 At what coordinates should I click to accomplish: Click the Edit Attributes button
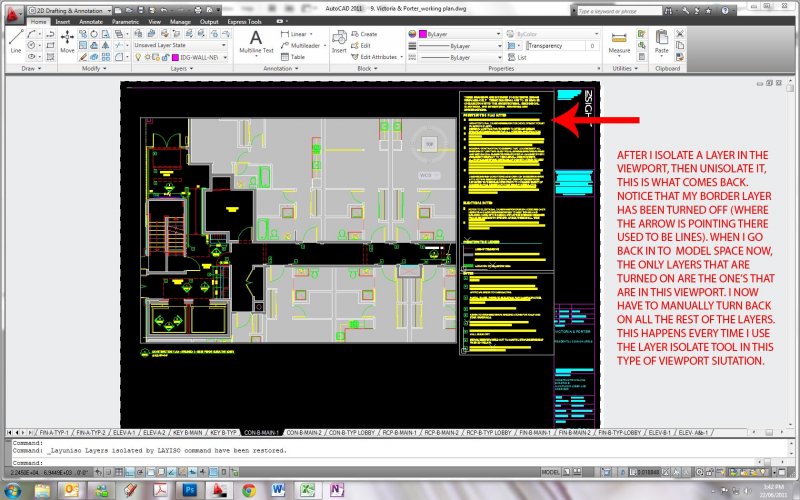(377, 57)
